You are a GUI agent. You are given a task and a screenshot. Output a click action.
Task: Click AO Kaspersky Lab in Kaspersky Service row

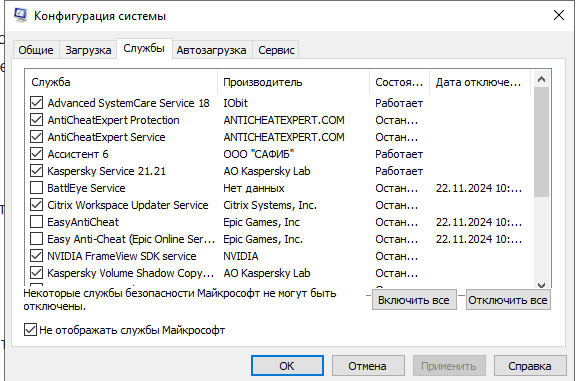coord(267,171)
